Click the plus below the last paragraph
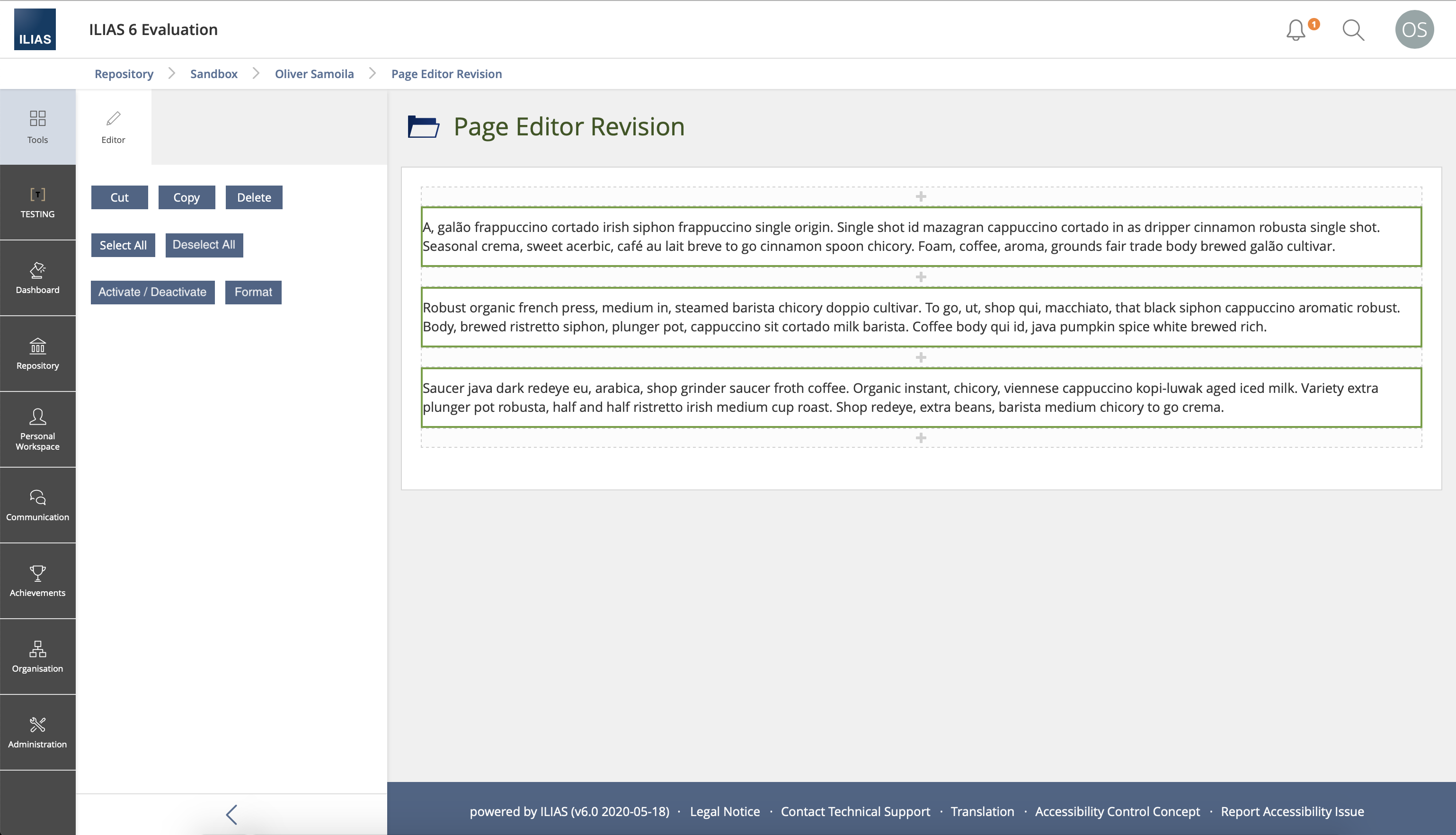The image size is (1456, 835). (x=921, y=438)
